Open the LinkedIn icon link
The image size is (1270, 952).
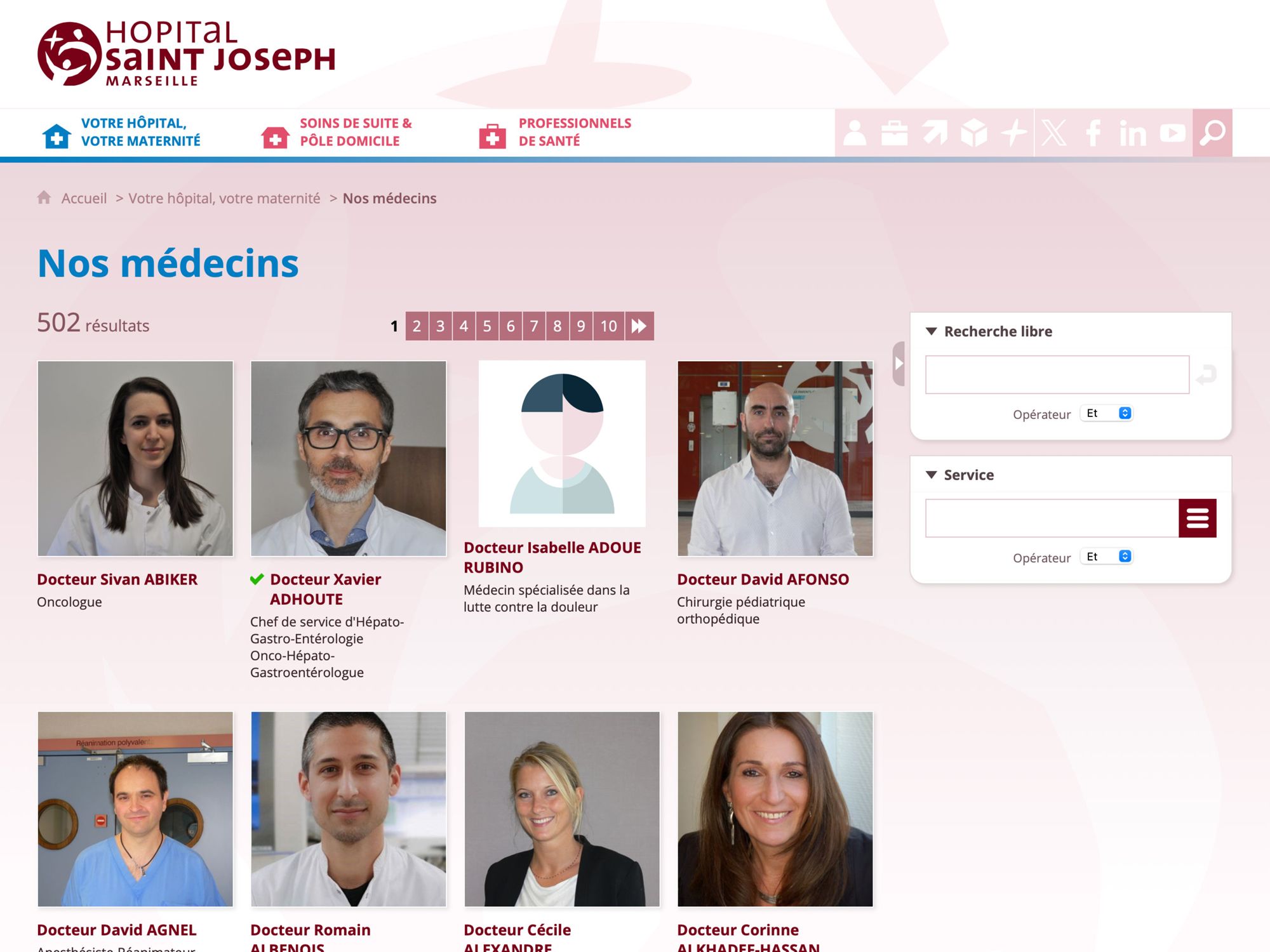(x=1133, y=133)
